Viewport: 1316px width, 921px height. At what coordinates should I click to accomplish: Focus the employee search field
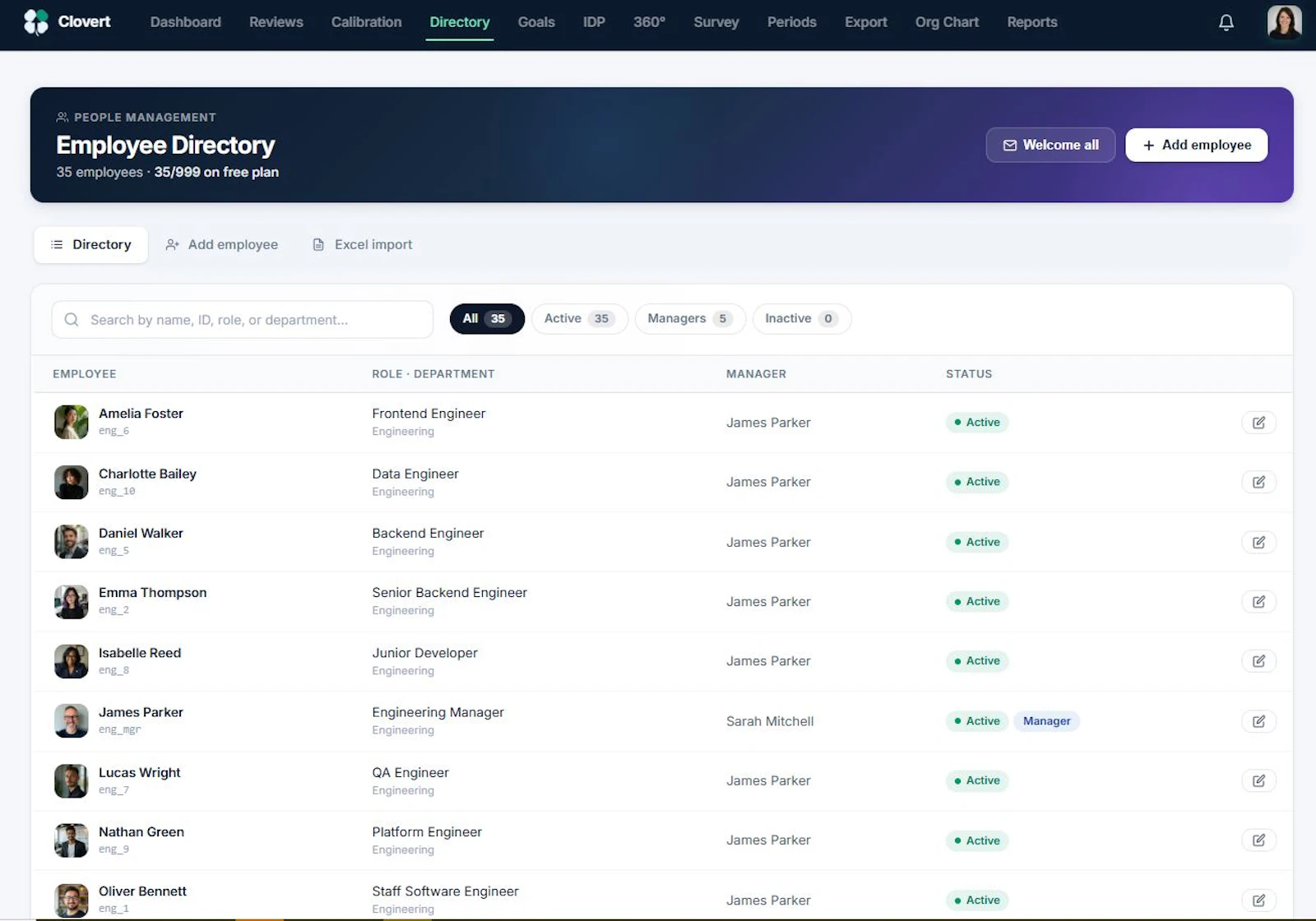click(242, 320)
